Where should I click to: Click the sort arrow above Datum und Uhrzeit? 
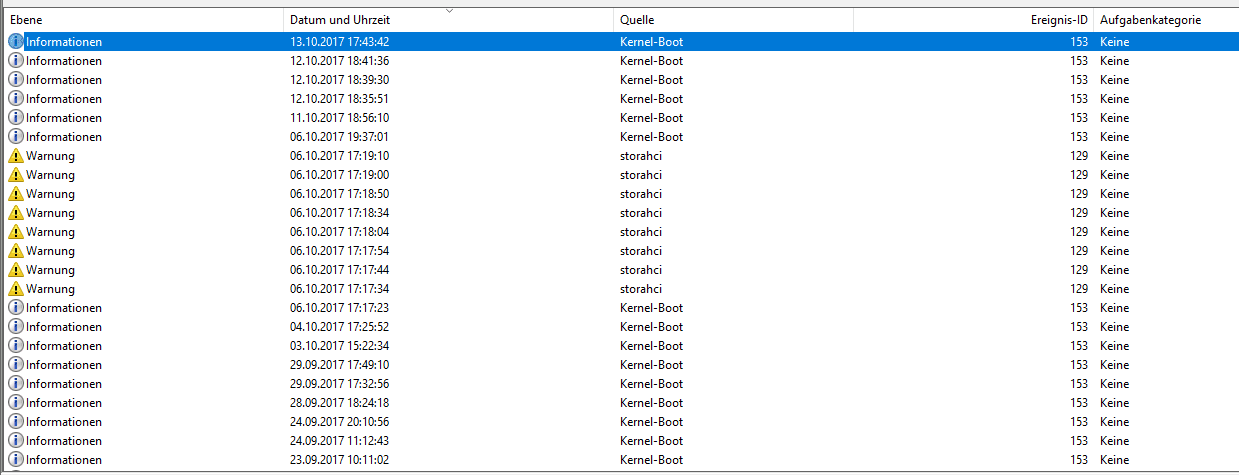coord(449,11)
